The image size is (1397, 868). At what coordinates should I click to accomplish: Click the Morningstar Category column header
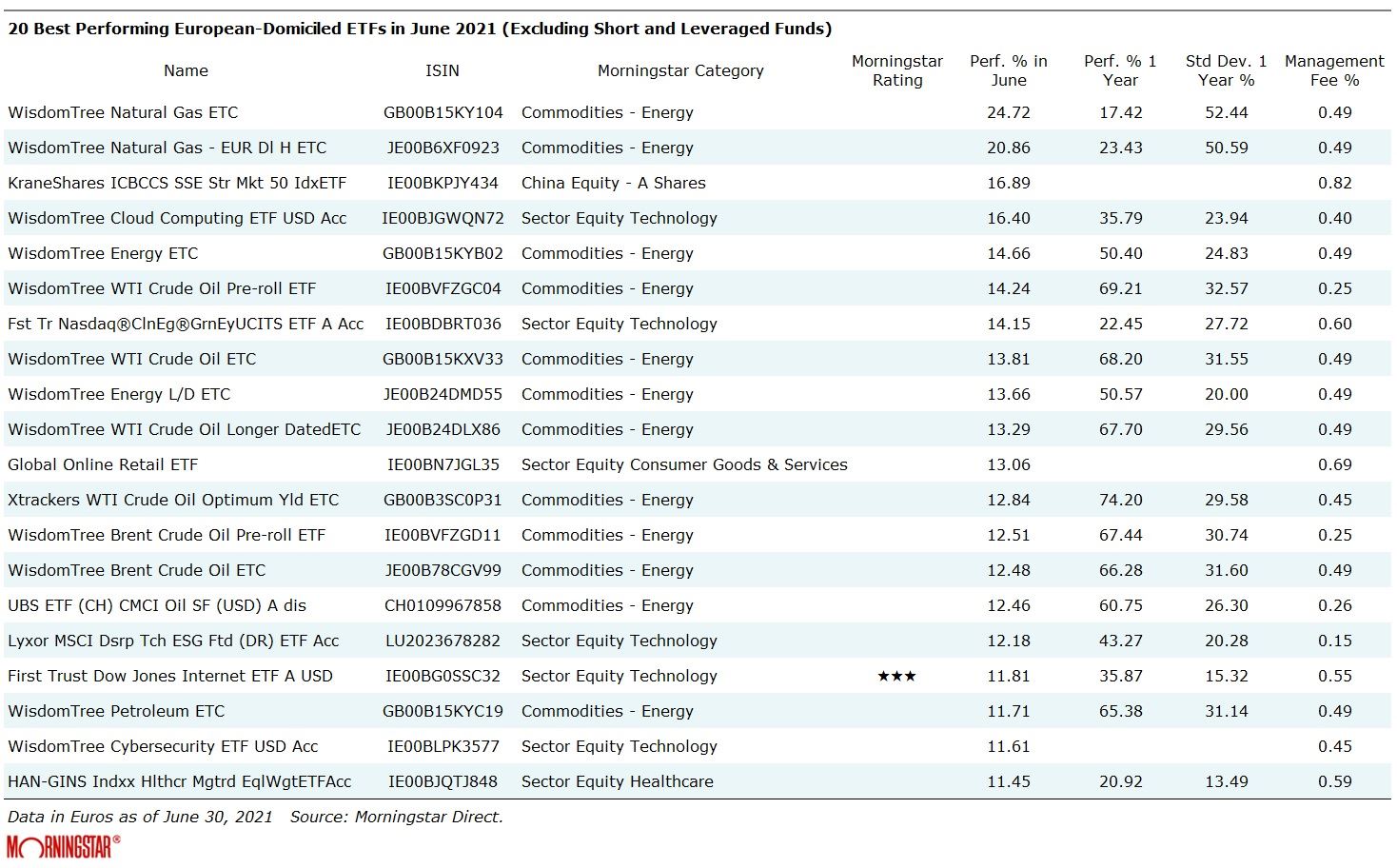[680, 70]
